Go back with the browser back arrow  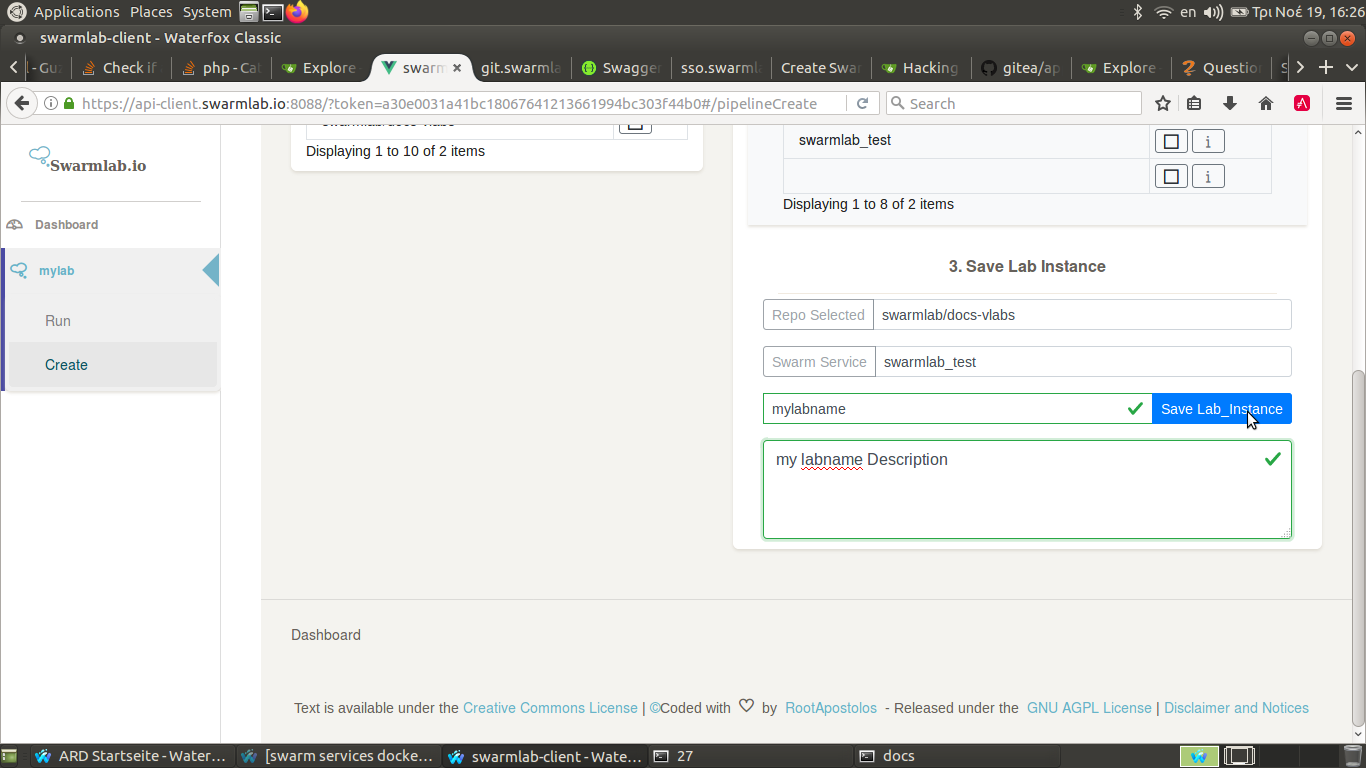click(21, 103)
